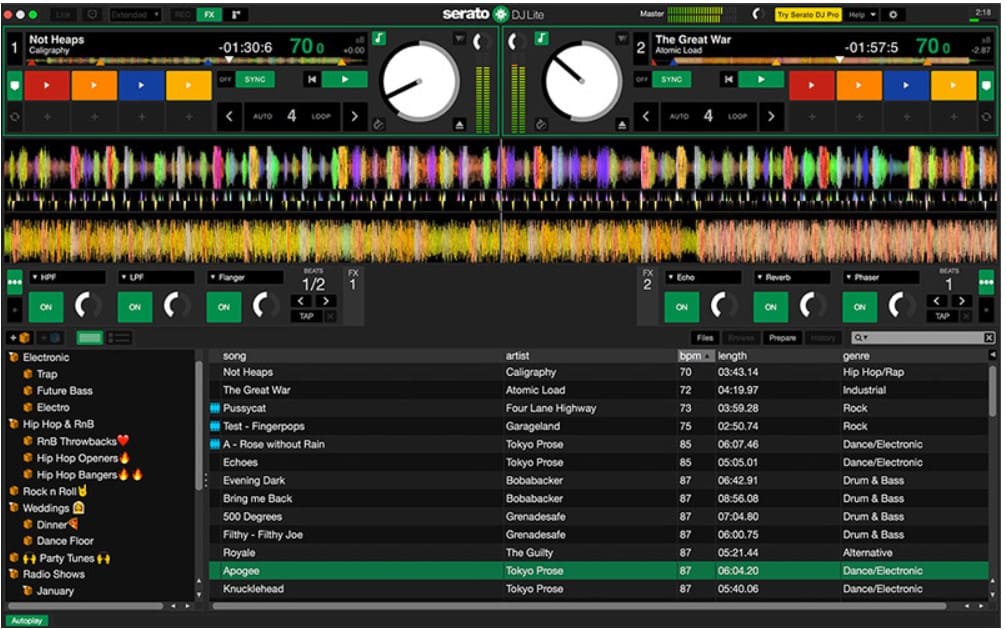
Task: Trigger deck 1 orange hot cue
Action: [x=94, y=85]
